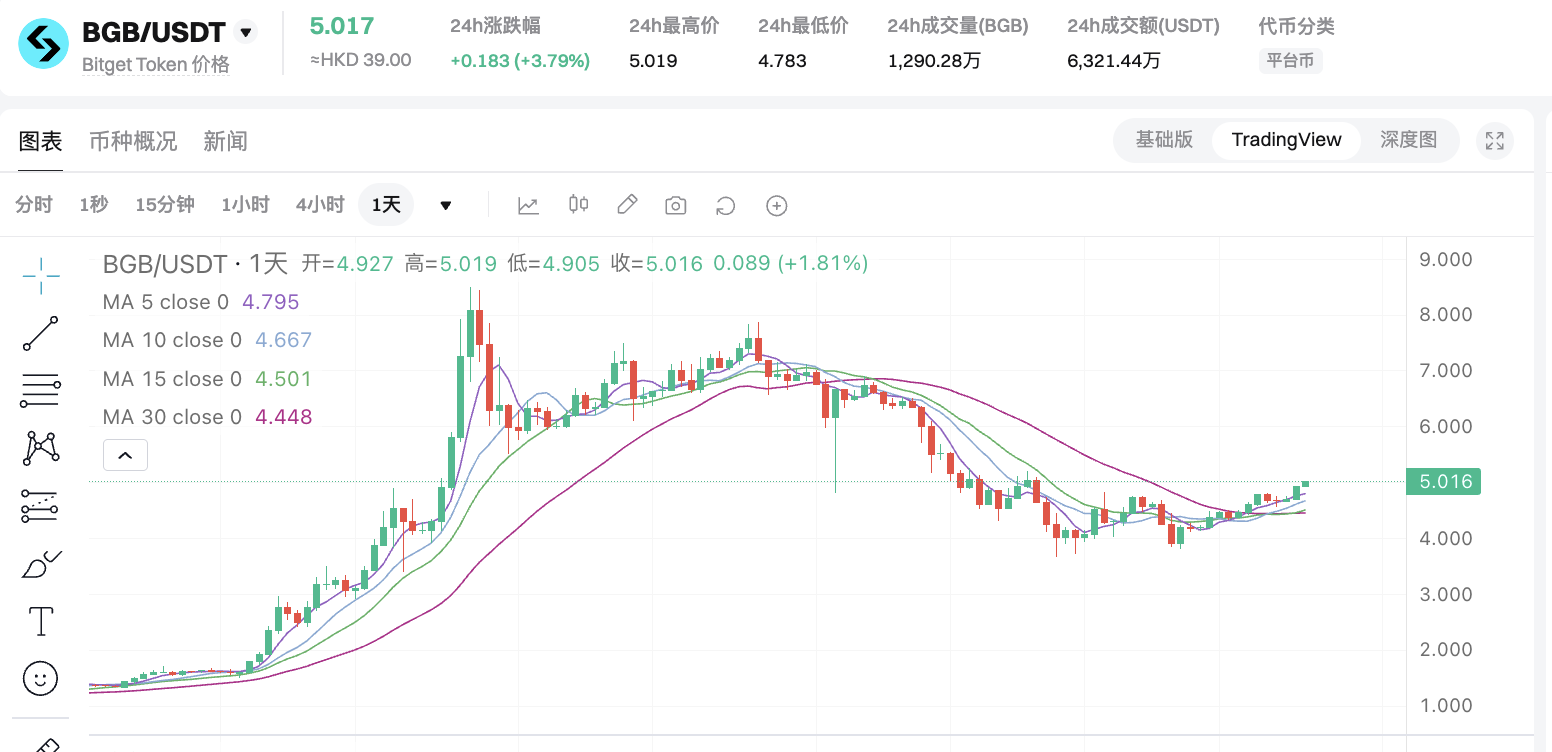Image resolution: width=1552 pixels, height=752 pixels.
Task: Select the 15分钟 timeframe
Action: click(164, 204)
